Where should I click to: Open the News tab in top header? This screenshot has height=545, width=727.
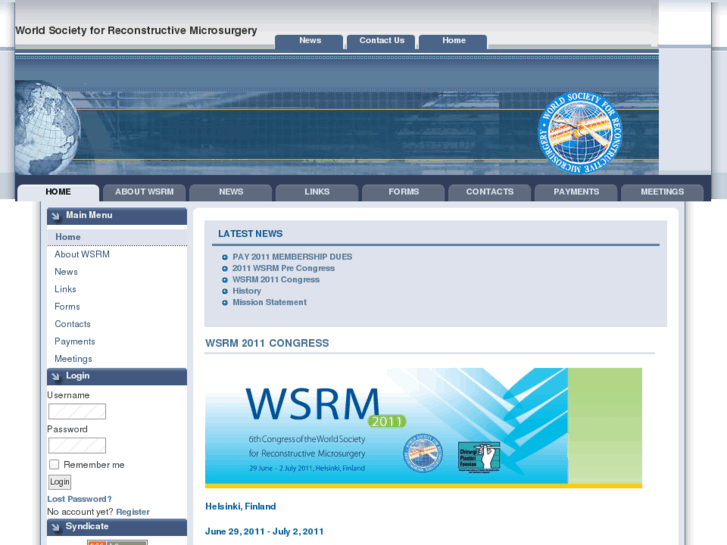(x=310, y=41)
